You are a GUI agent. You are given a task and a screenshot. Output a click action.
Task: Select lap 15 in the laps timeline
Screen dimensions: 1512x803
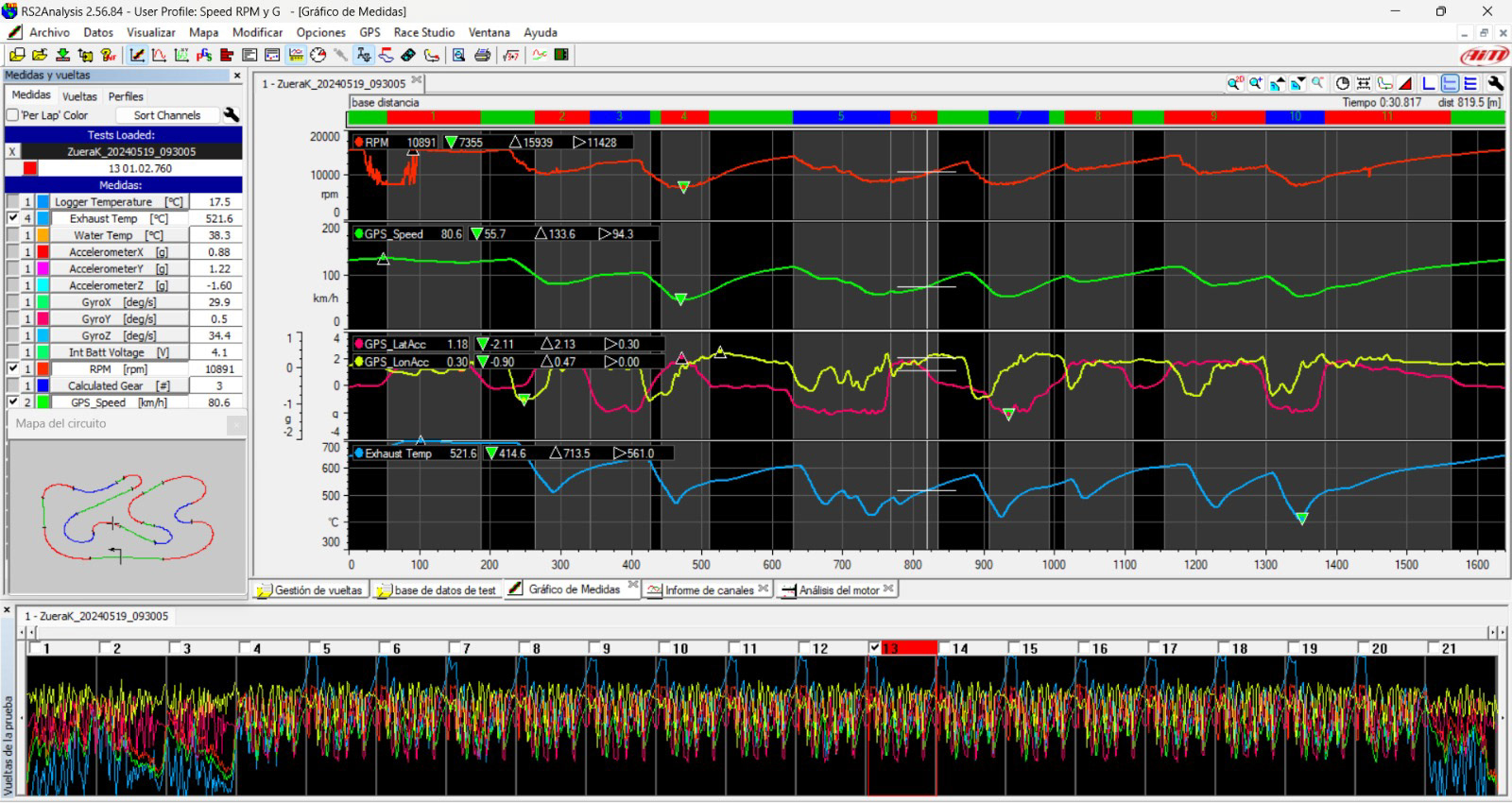[1030, 649]
